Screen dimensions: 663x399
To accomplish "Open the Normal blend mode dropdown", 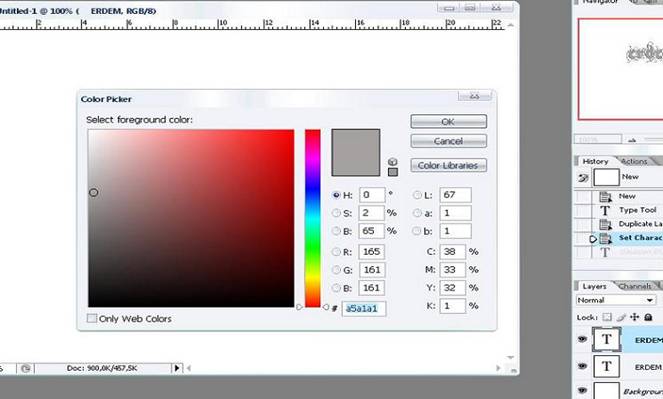I will click(x=615, y=300).
